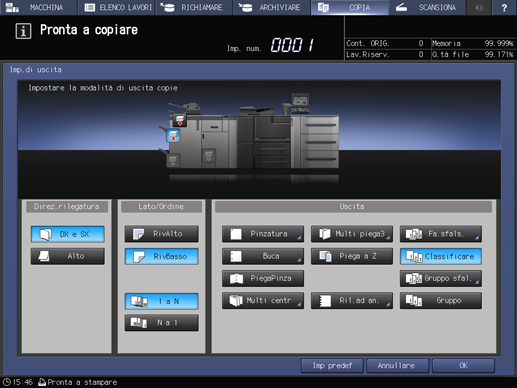The image size is (517, 388).
Task: Click the Memoria 99.999% value
Action: tap(499, 43)
